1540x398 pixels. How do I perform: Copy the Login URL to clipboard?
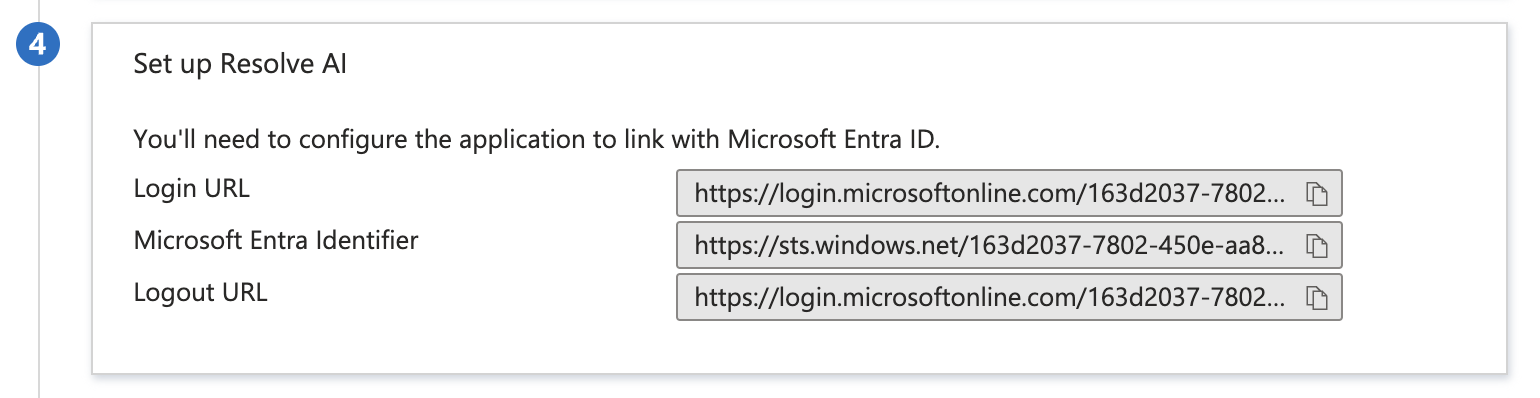point(1316,194)
